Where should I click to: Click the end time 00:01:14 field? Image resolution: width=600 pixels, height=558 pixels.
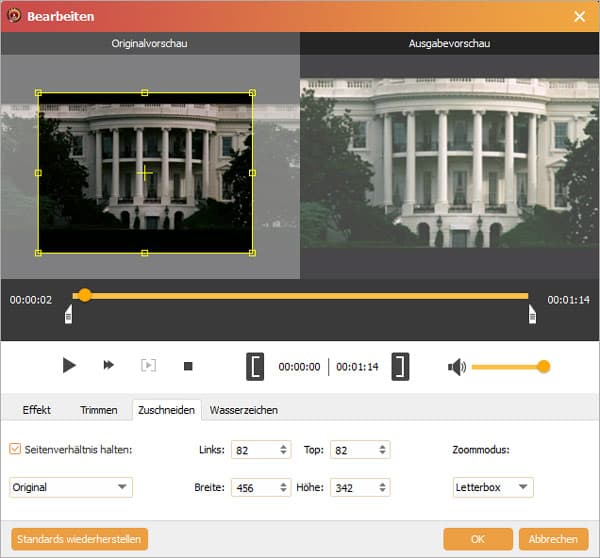[x=357, y=367]
